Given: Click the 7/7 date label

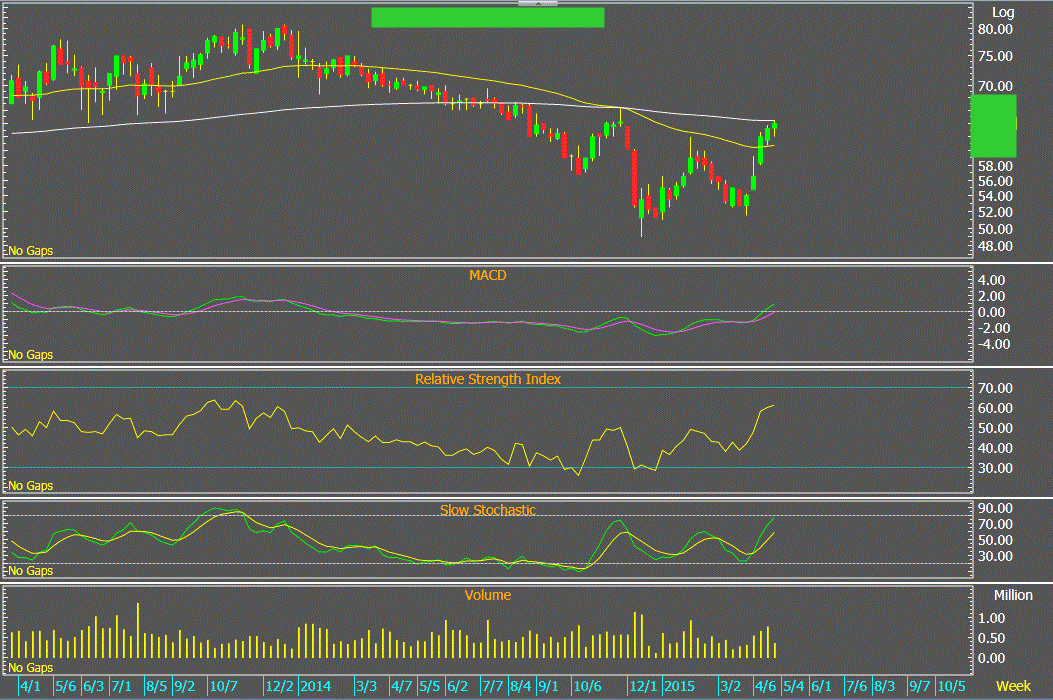Looking at the screenshot, I should point(492,686).
